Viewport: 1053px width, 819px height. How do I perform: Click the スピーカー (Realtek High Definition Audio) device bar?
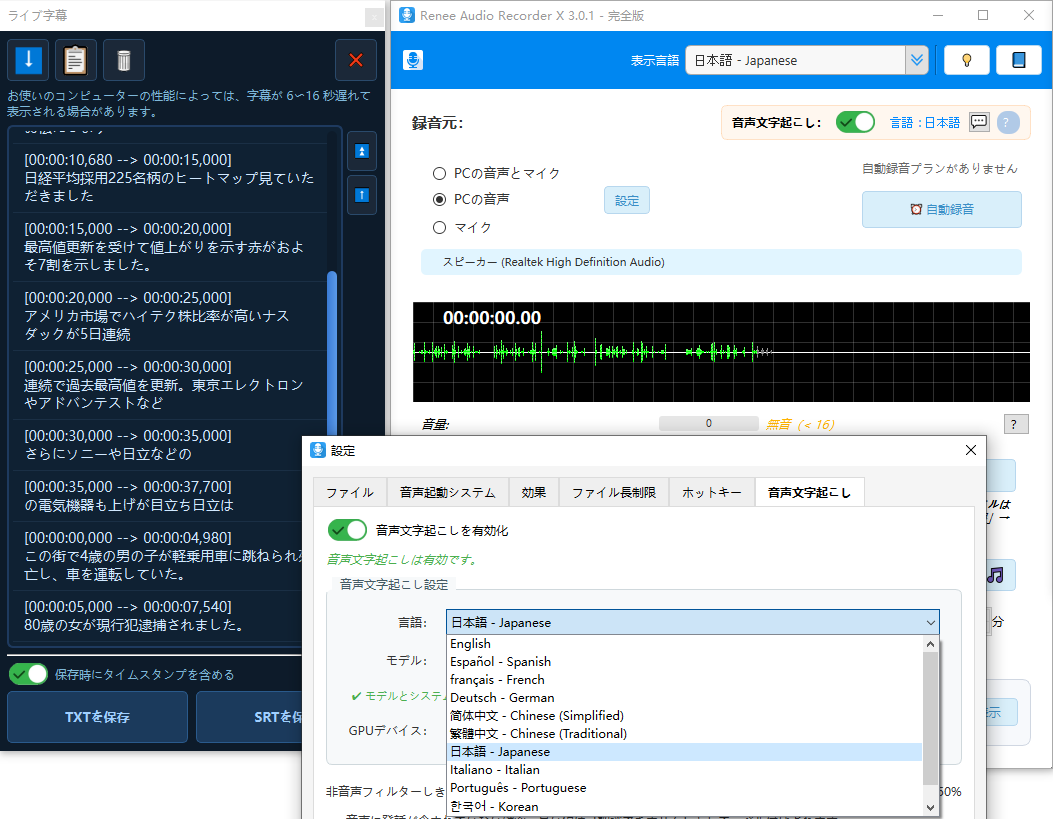[721, 262]
